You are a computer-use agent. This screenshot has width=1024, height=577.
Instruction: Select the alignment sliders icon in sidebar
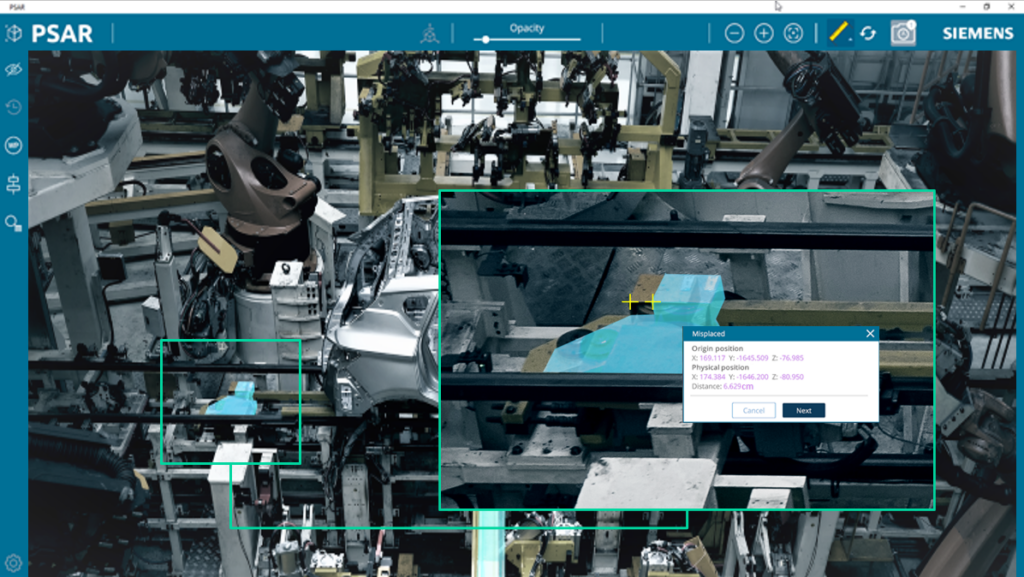(x=11, y=186)
